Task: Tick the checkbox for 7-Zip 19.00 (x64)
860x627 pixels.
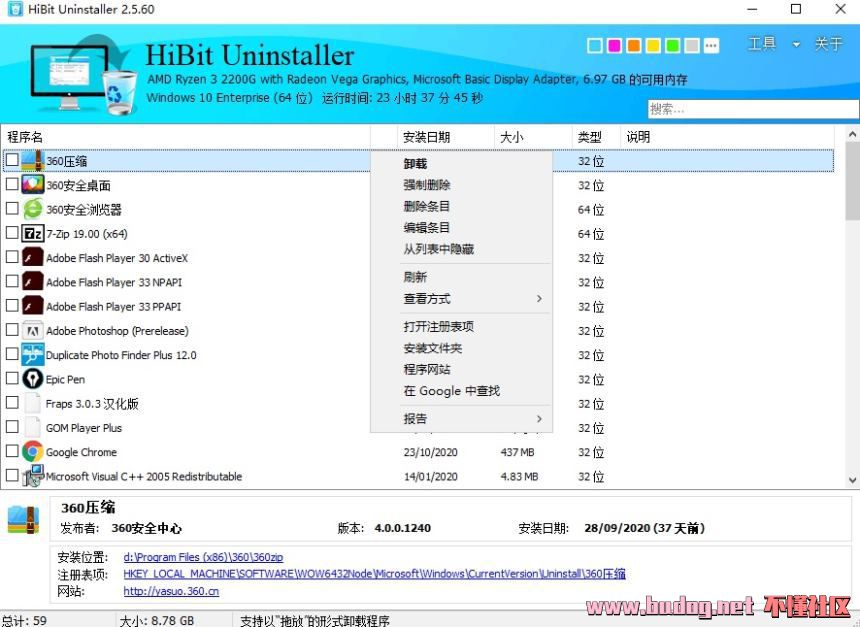Action: tap(12, 232)
